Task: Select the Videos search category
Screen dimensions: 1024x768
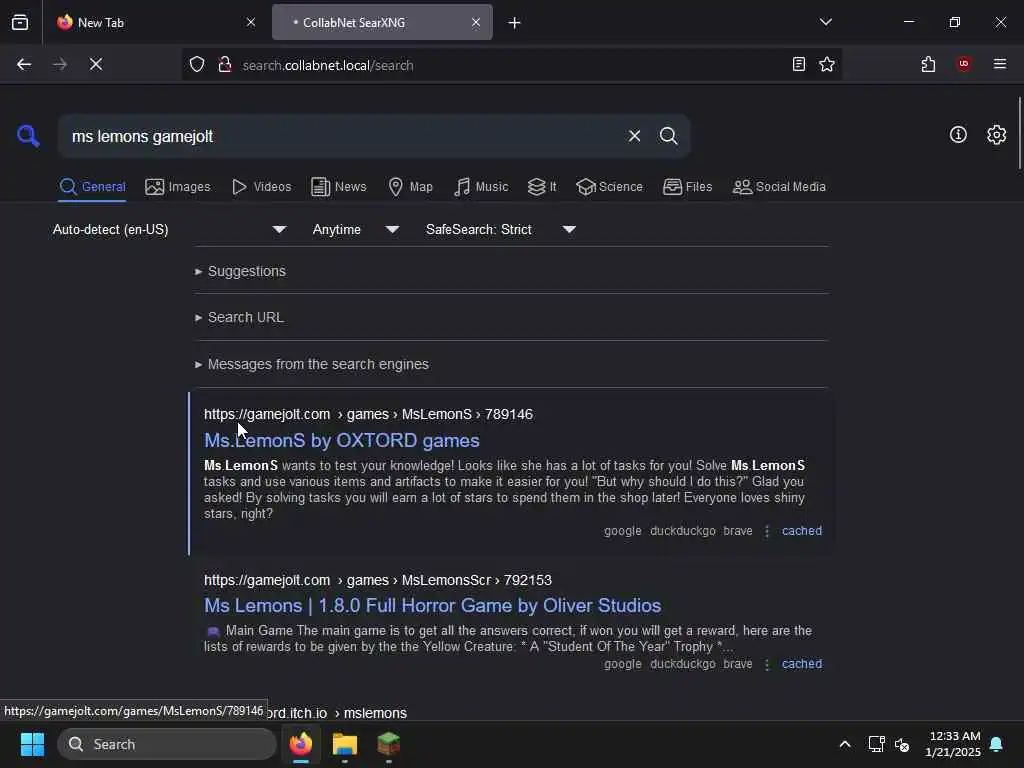Action: tap(261, 187)
